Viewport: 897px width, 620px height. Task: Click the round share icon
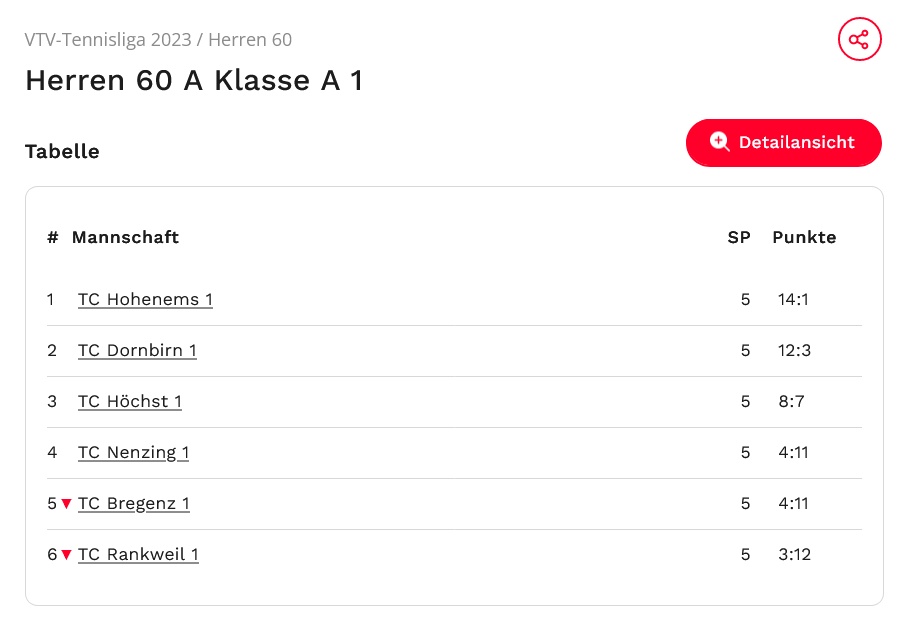pyautogui.click(x=859, y=40)
